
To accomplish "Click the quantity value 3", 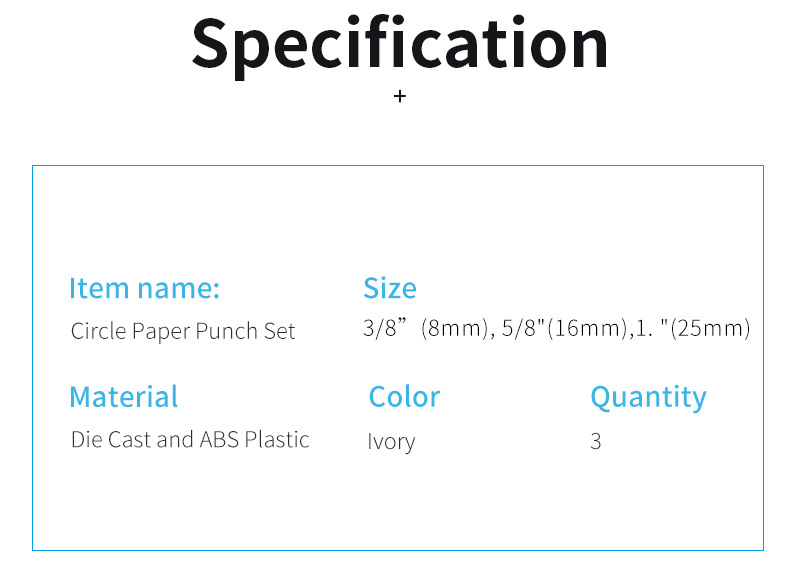I will click(x=596, y=442).
